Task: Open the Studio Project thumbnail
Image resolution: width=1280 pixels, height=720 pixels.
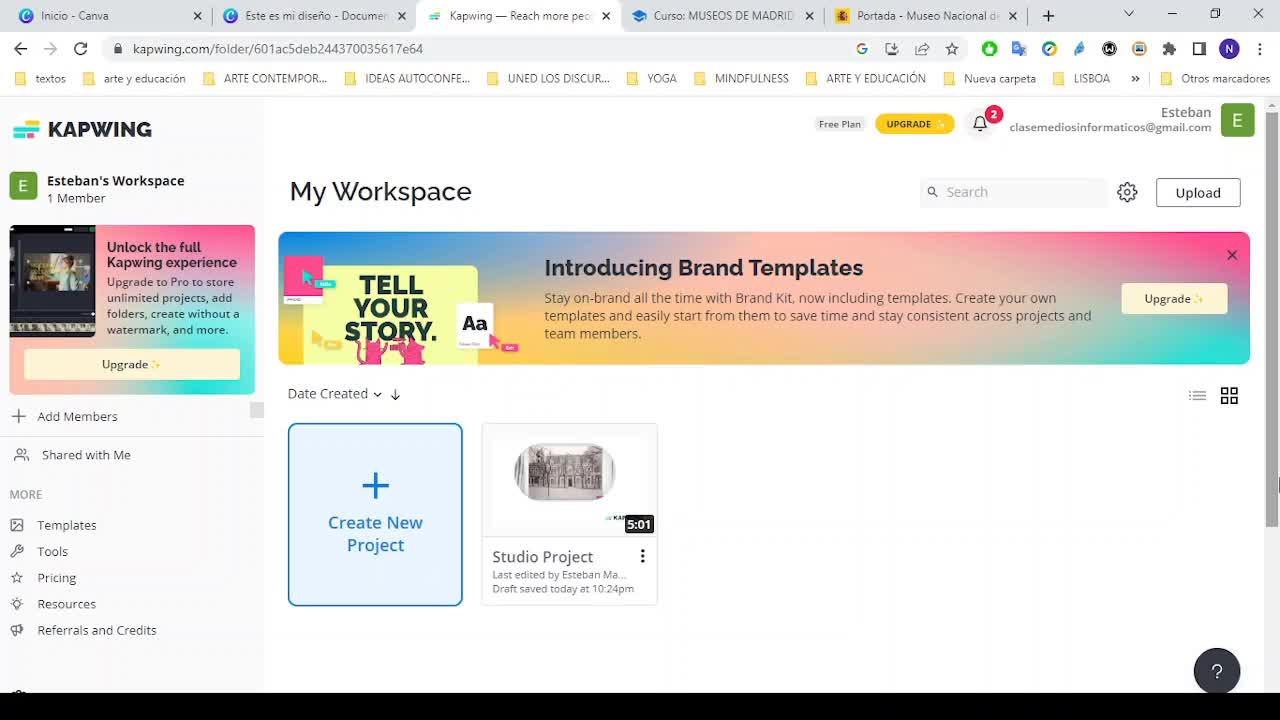Action: point(570,481)
